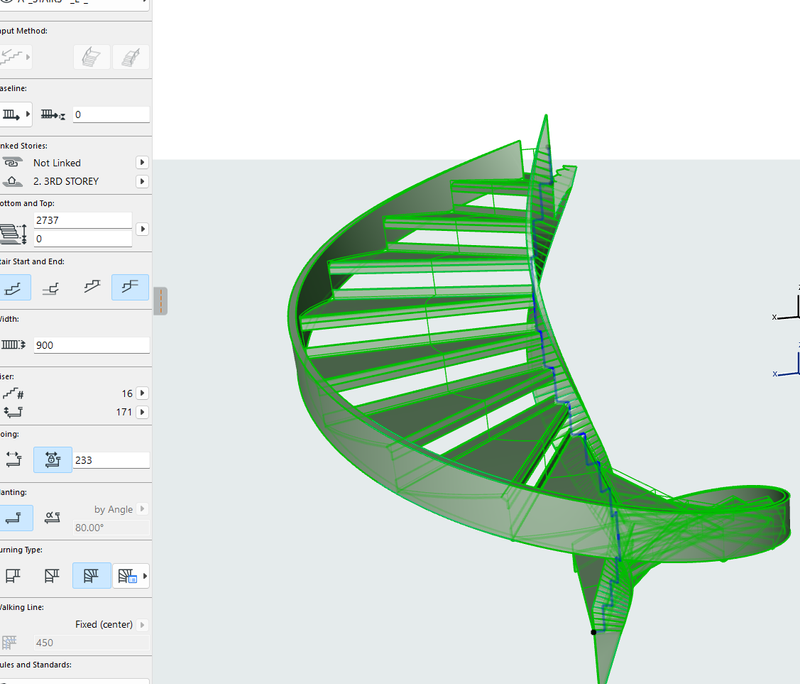This screenshot has width=800, height=684.
Task: Select the first greyed stair geometry method icon
Action: tap(91, 57)
